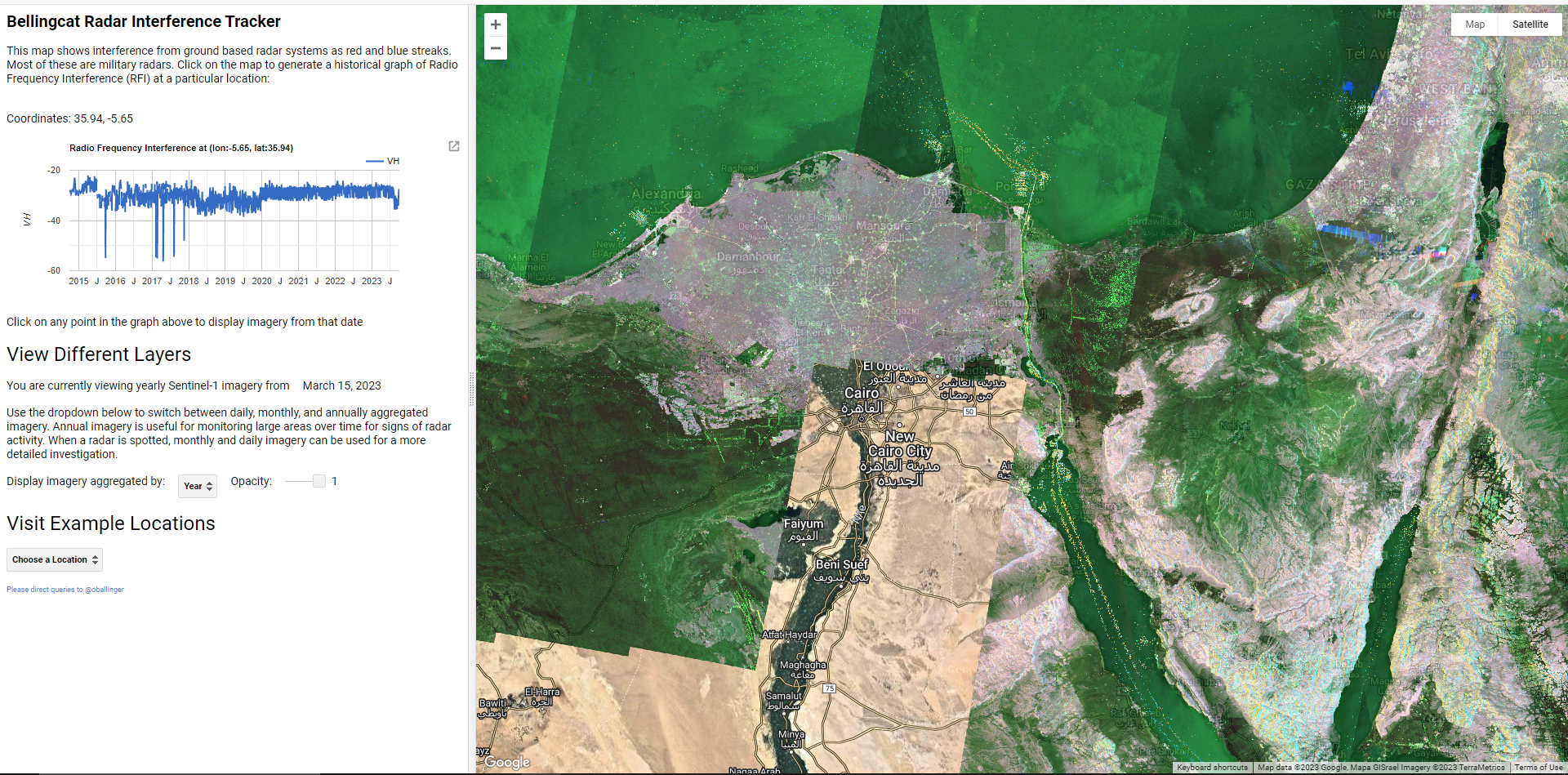Zoom out of the map
Screen dimensions: 1568x775
495,48
